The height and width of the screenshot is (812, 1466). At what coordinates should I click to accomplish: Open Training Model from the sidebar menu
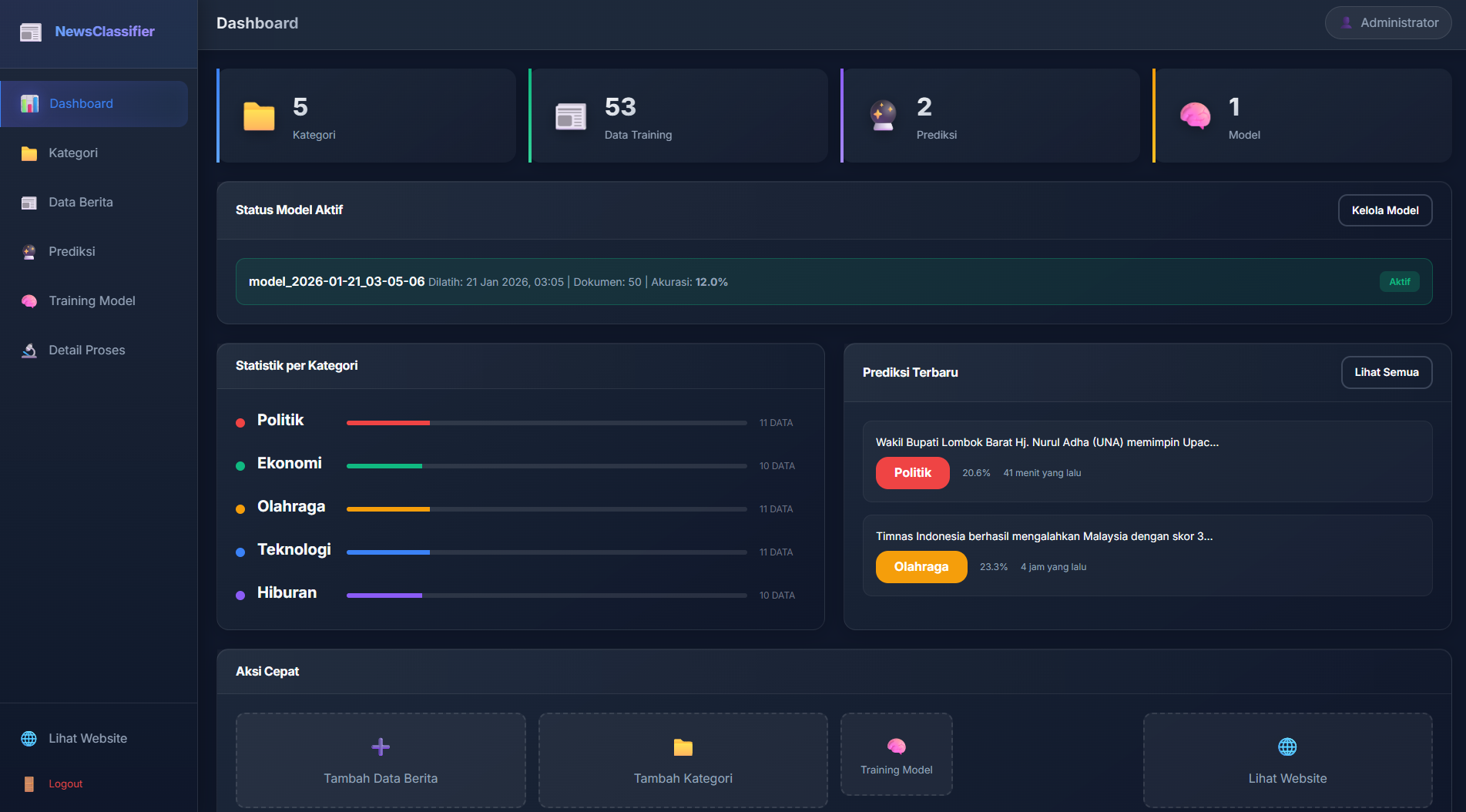(92, 300)
